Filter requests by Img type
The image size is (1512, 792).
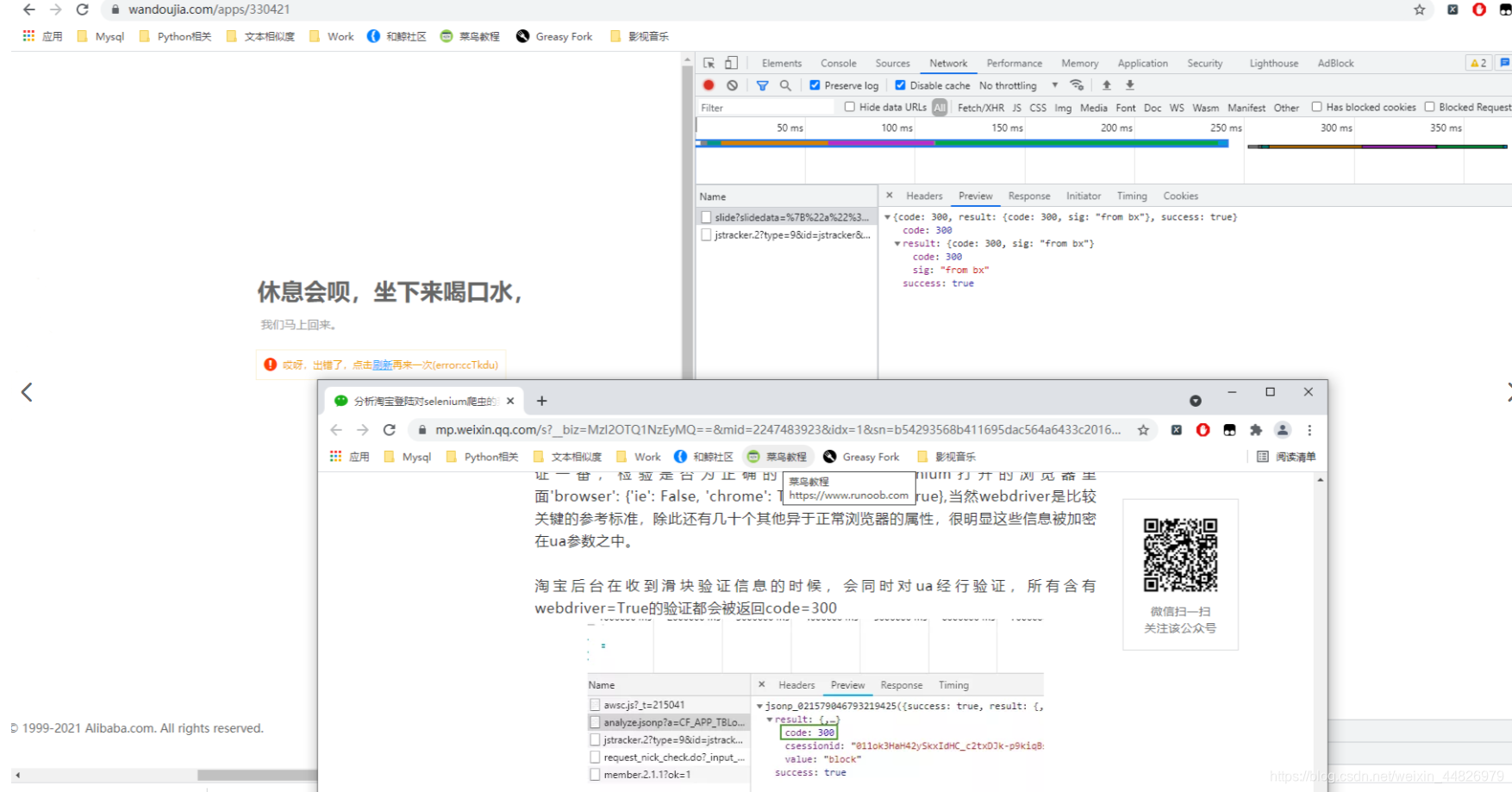[1063, 108]
